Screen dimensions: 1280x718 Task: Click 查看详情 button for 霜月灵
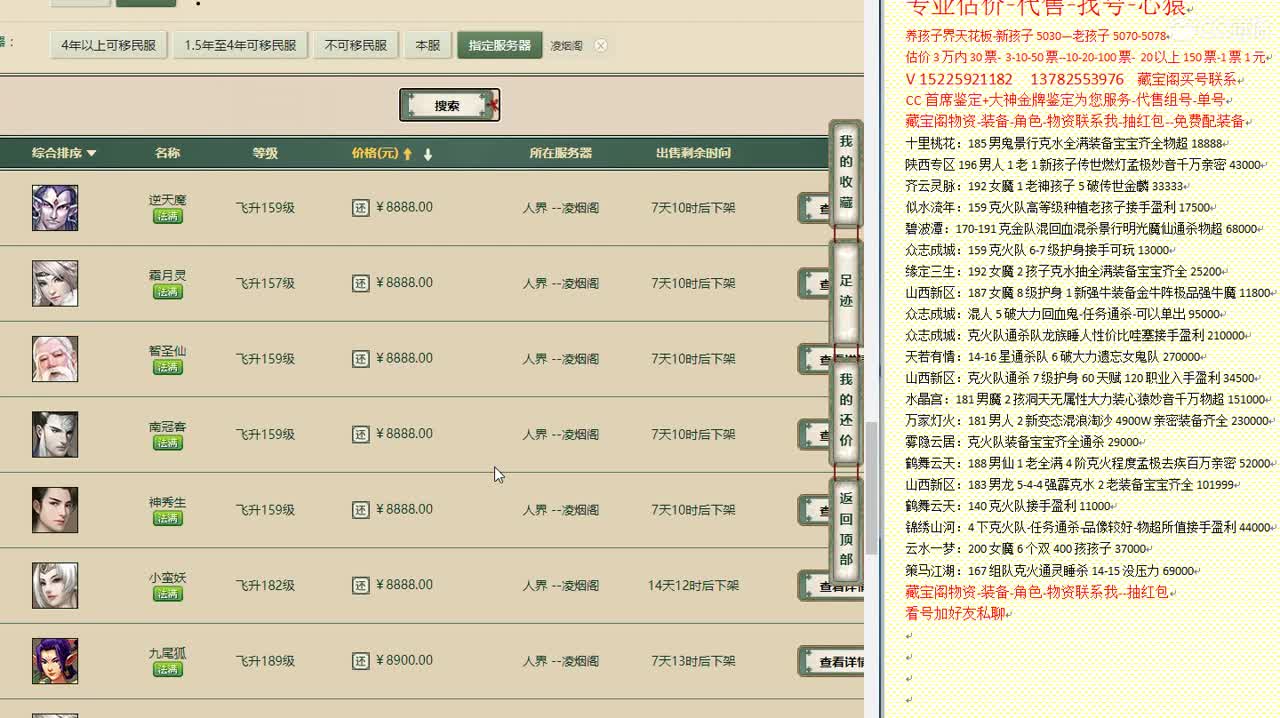tap(815, 283)
